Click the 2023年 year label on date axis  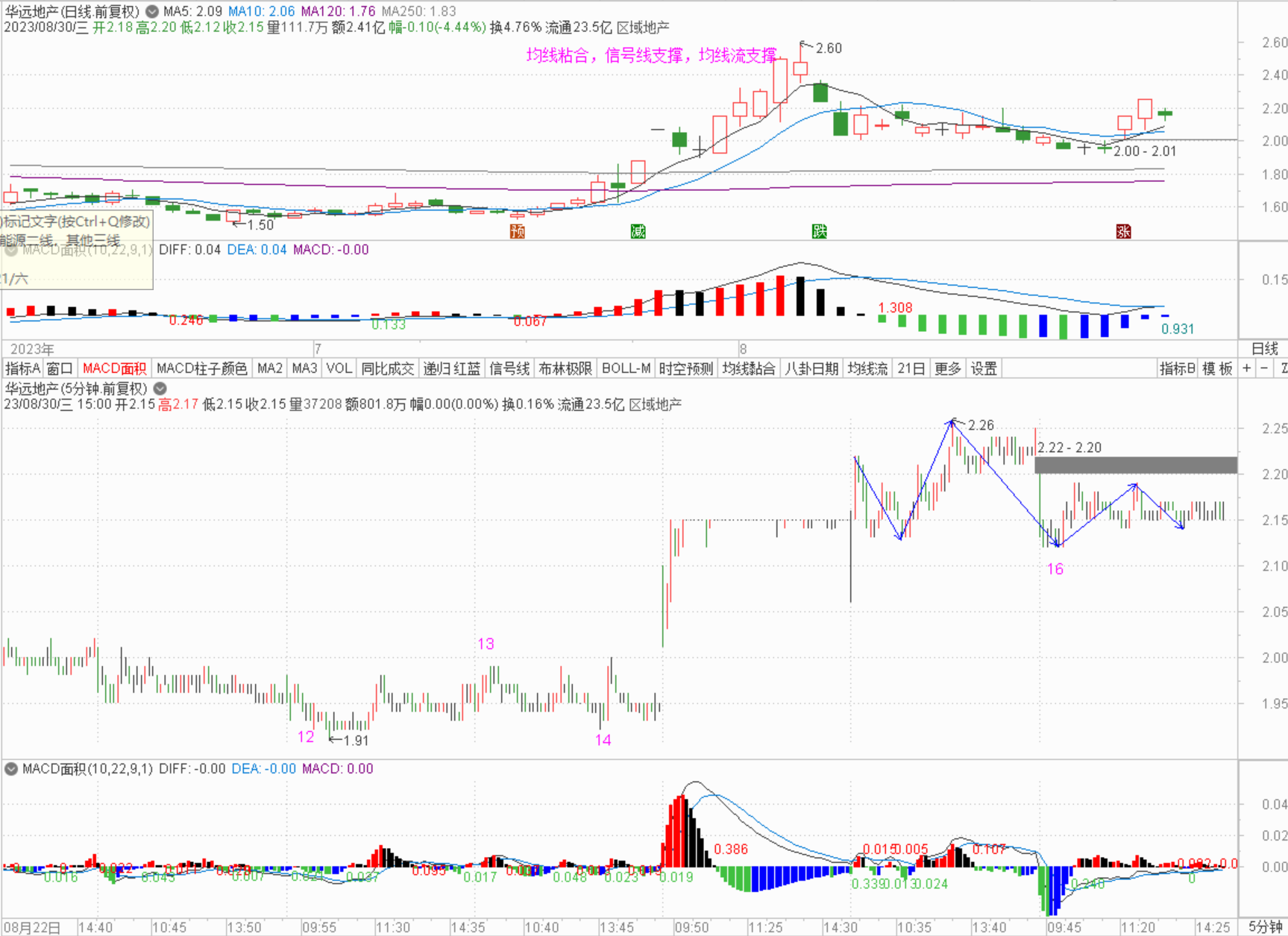click(32, 349)
